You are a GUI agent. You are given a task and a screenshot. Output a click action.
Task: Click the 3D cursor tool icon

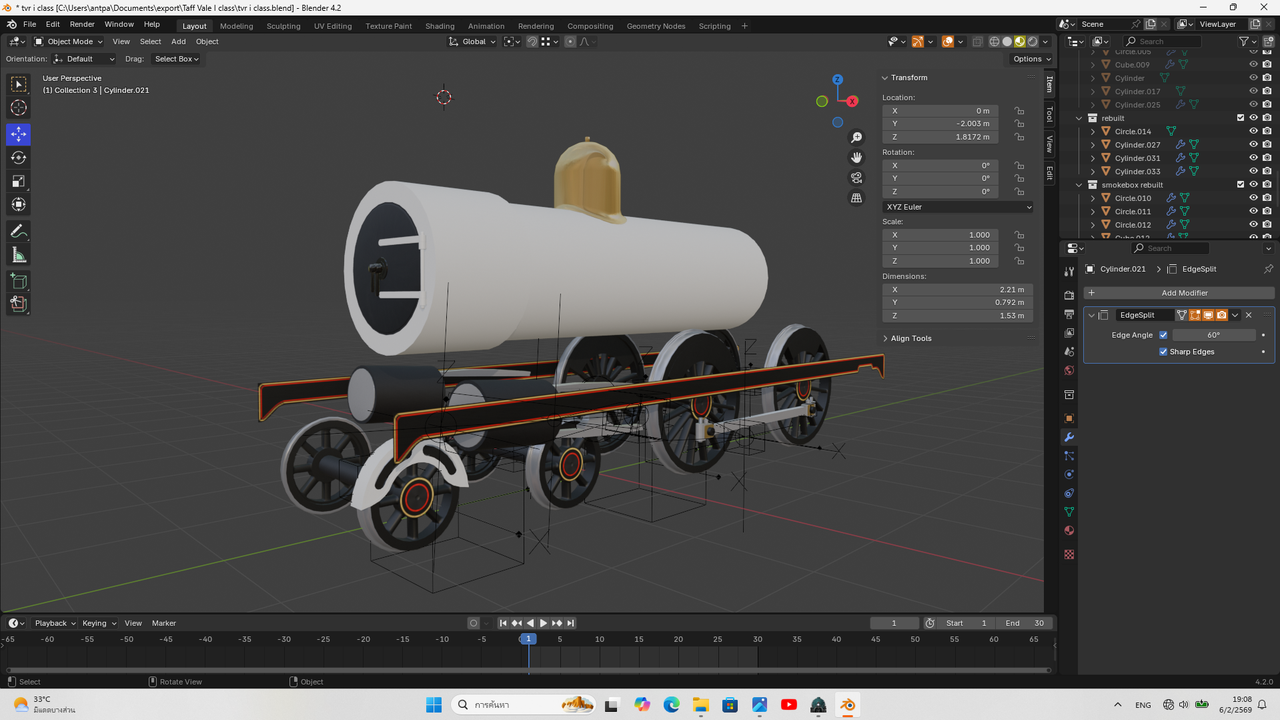18,106
